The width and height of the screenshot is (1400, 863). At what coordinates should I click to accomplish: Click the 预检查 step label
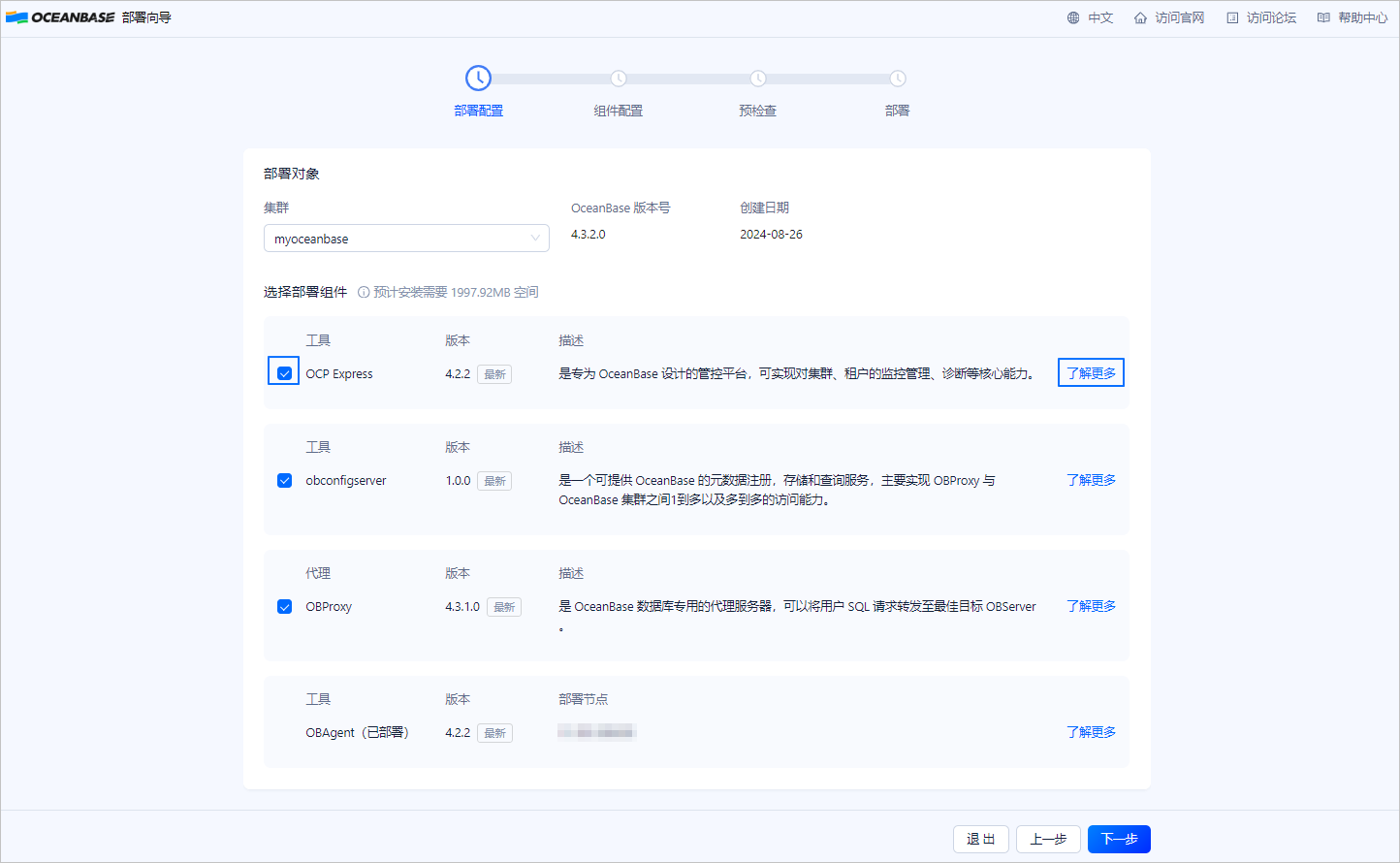[758, 111]
